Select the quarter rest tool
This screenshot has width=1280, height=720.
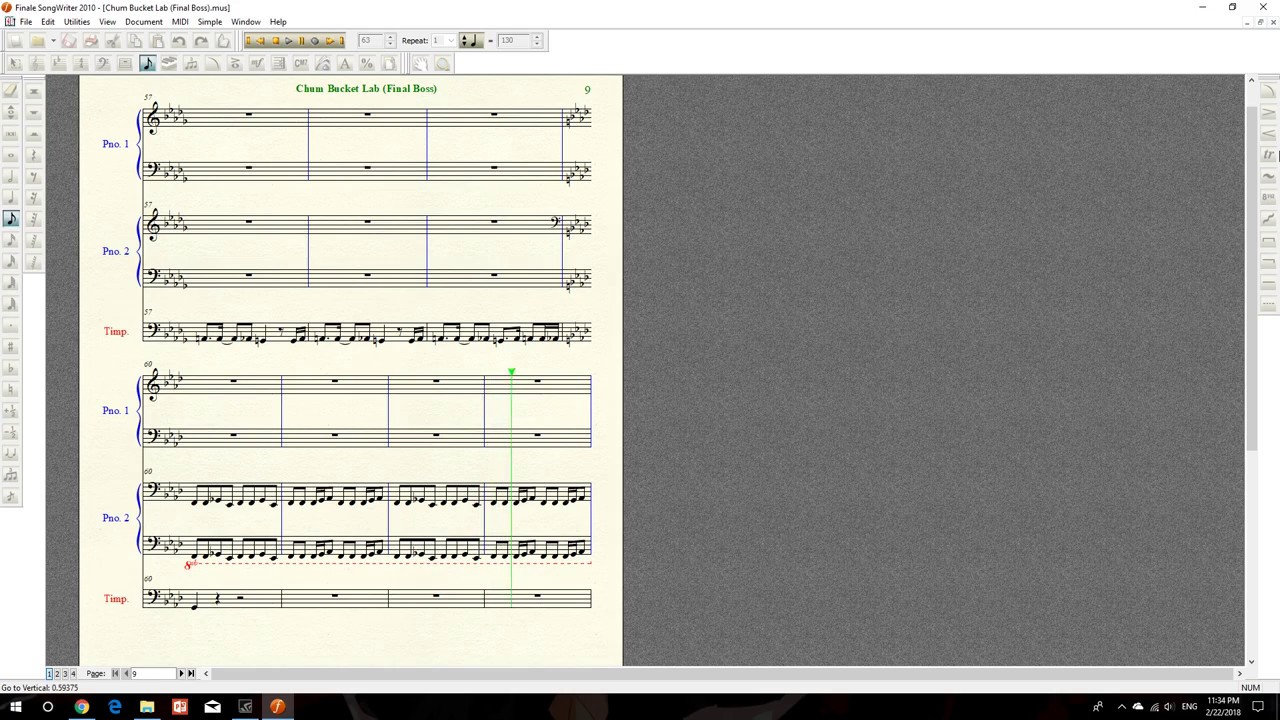(x=33, y=155)
